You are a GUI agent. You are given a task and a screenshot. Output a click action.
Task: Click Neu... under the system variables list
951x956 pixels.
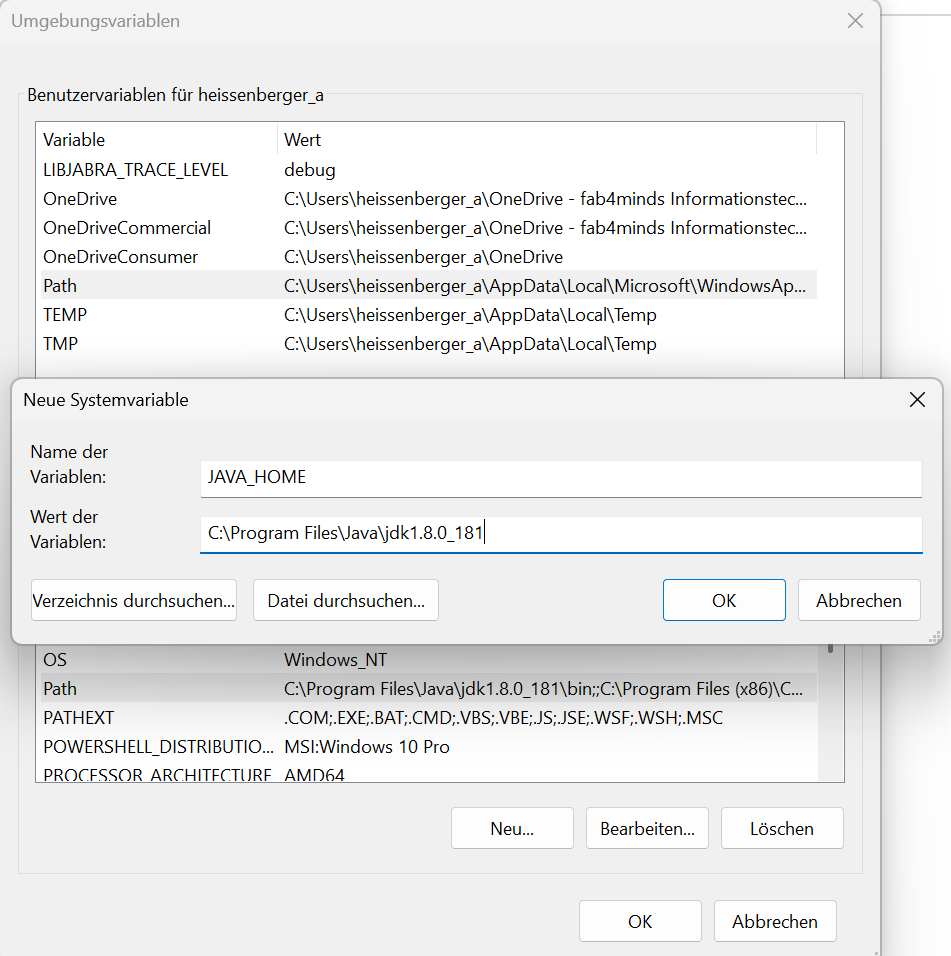coord(512,828)
